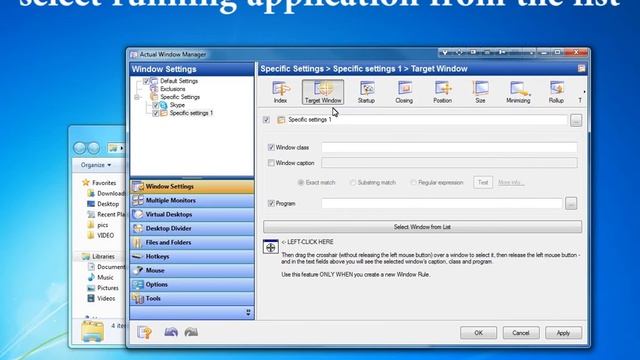Switch to the Multiple Monitors section
Image resolution: width=640 pixels, height=360 pixels.
192,200
